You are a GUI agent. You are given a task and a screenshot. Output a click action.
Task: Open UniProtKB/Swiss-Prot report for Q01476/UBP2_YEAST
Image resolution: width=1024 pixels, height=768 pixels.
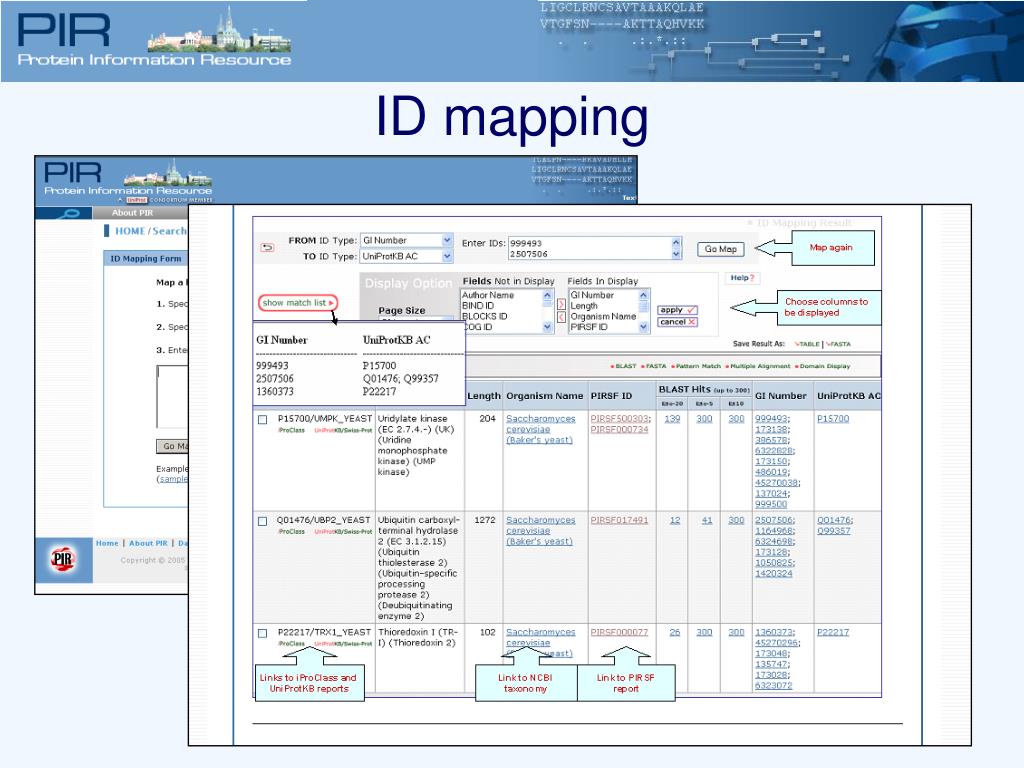(343, 532)
